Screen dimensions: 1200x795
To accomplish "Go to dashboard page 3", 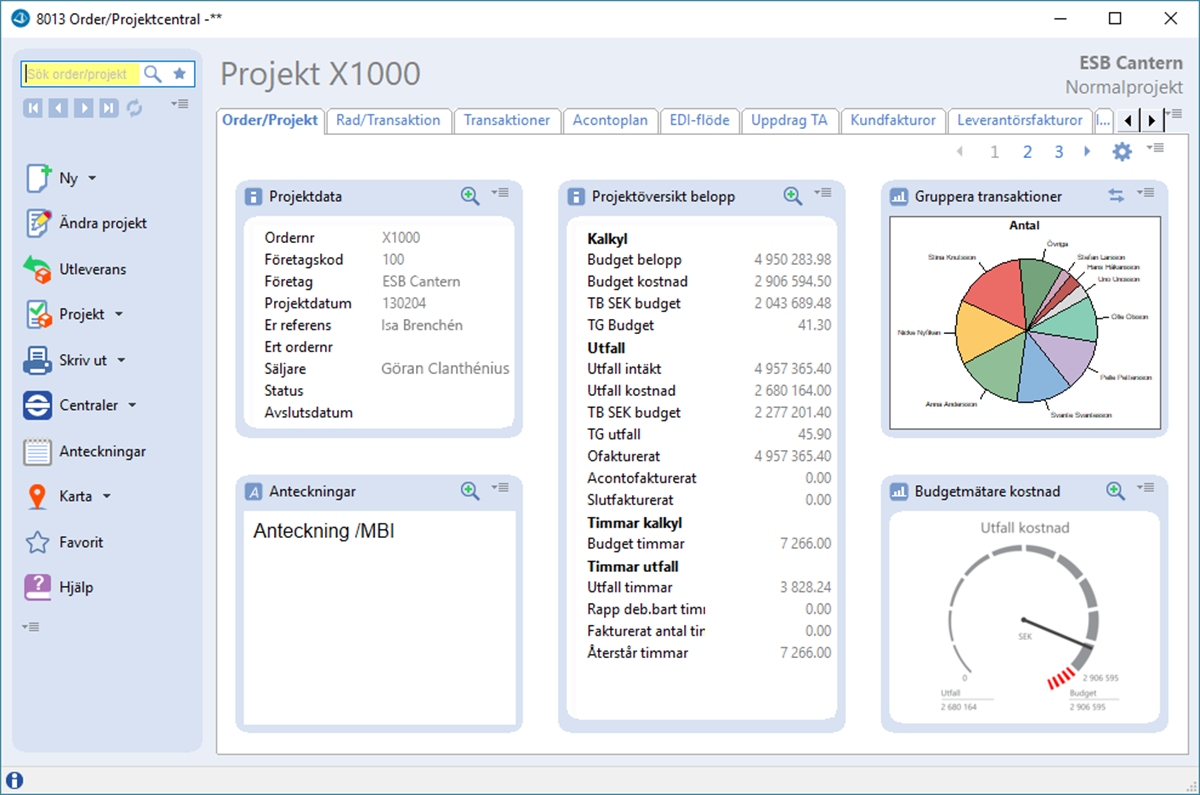I will coord(1059,152).
